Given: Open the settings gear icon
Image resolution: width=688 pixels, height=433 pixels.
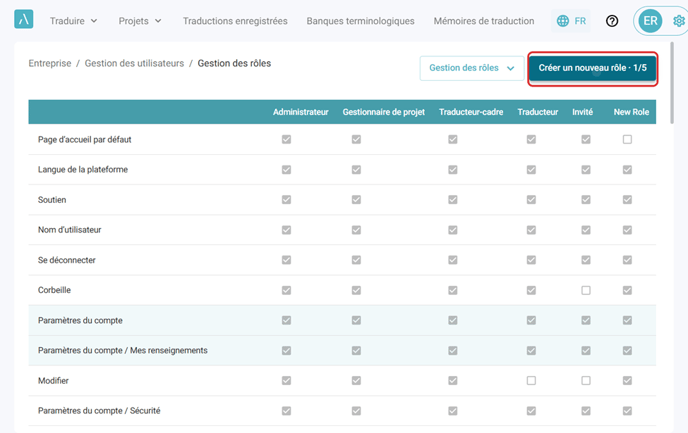Looking at the screenshot, I should 679,21.
